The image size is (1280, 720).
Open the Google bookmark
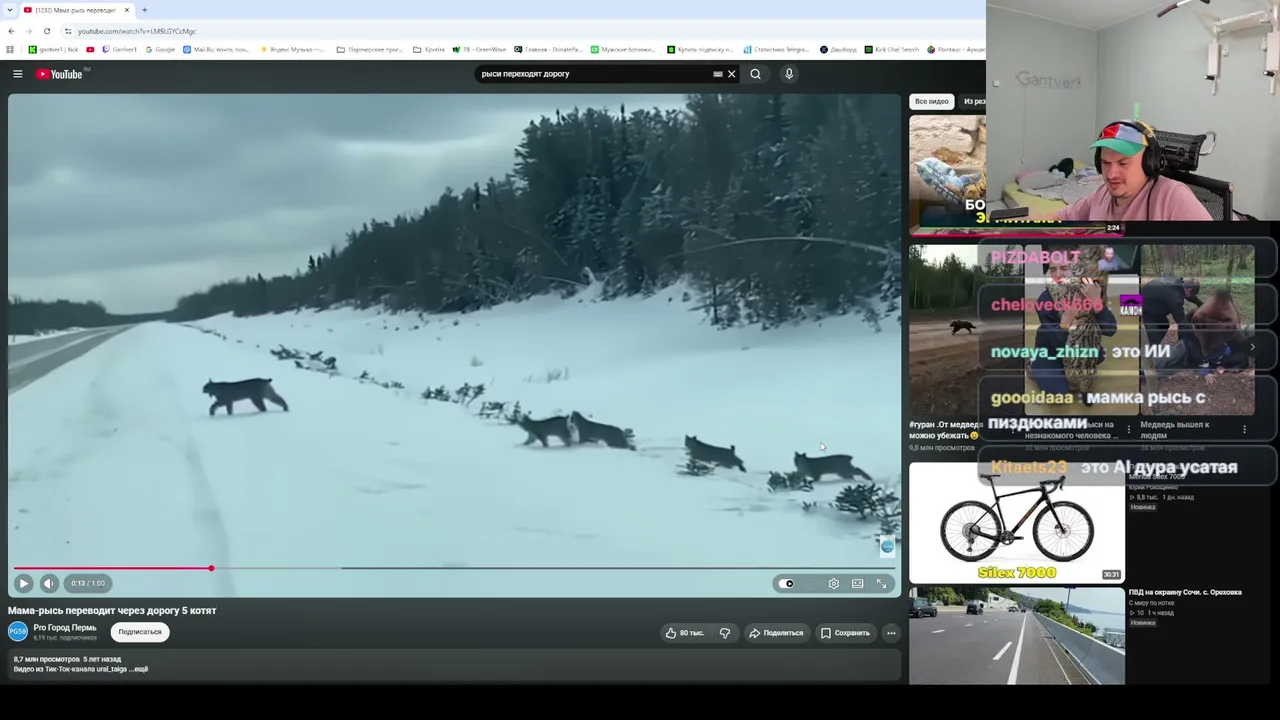coord(160,49)
